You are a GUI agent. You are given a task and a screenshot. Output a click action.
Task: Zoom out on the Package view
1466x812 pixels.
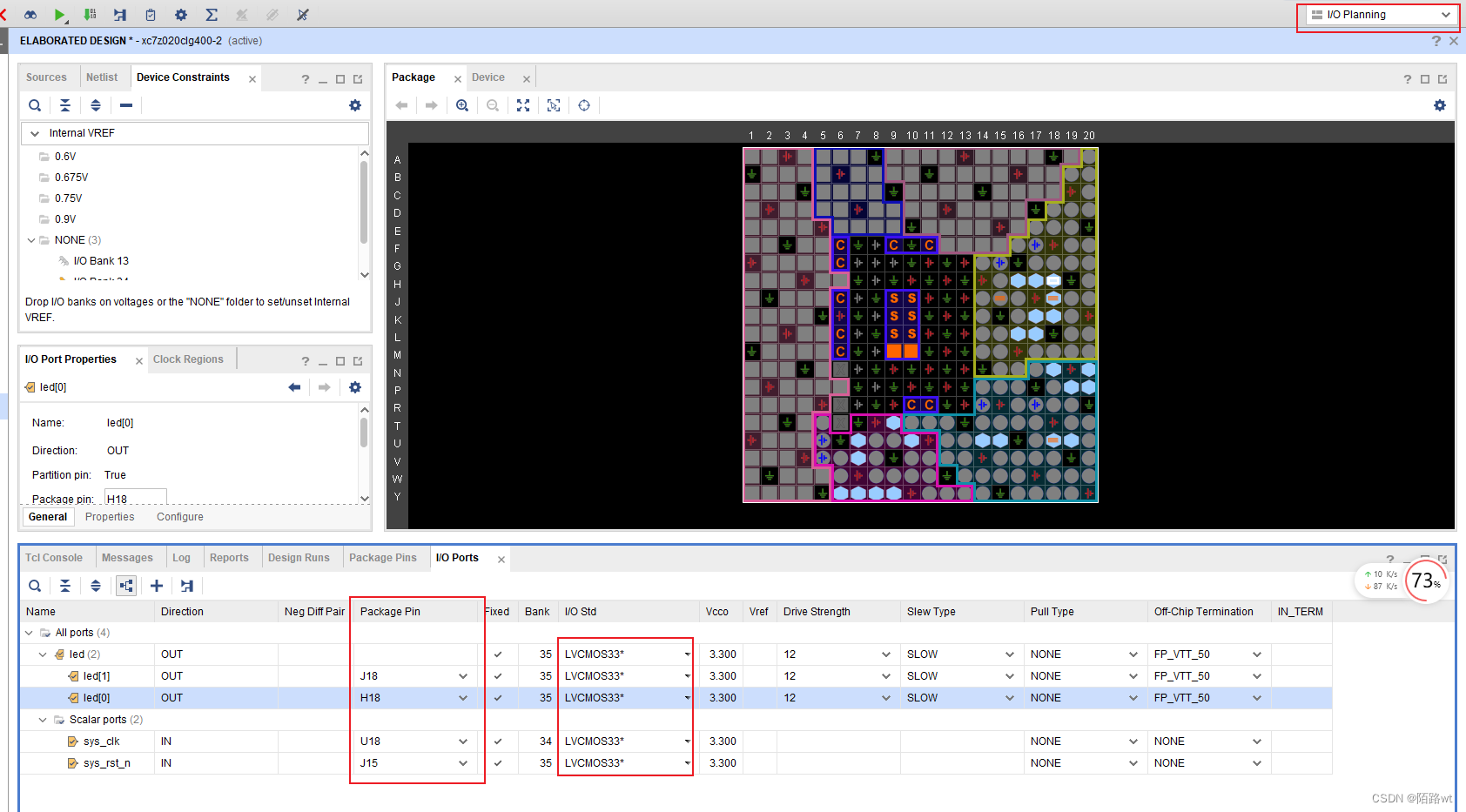click(493, 105)
